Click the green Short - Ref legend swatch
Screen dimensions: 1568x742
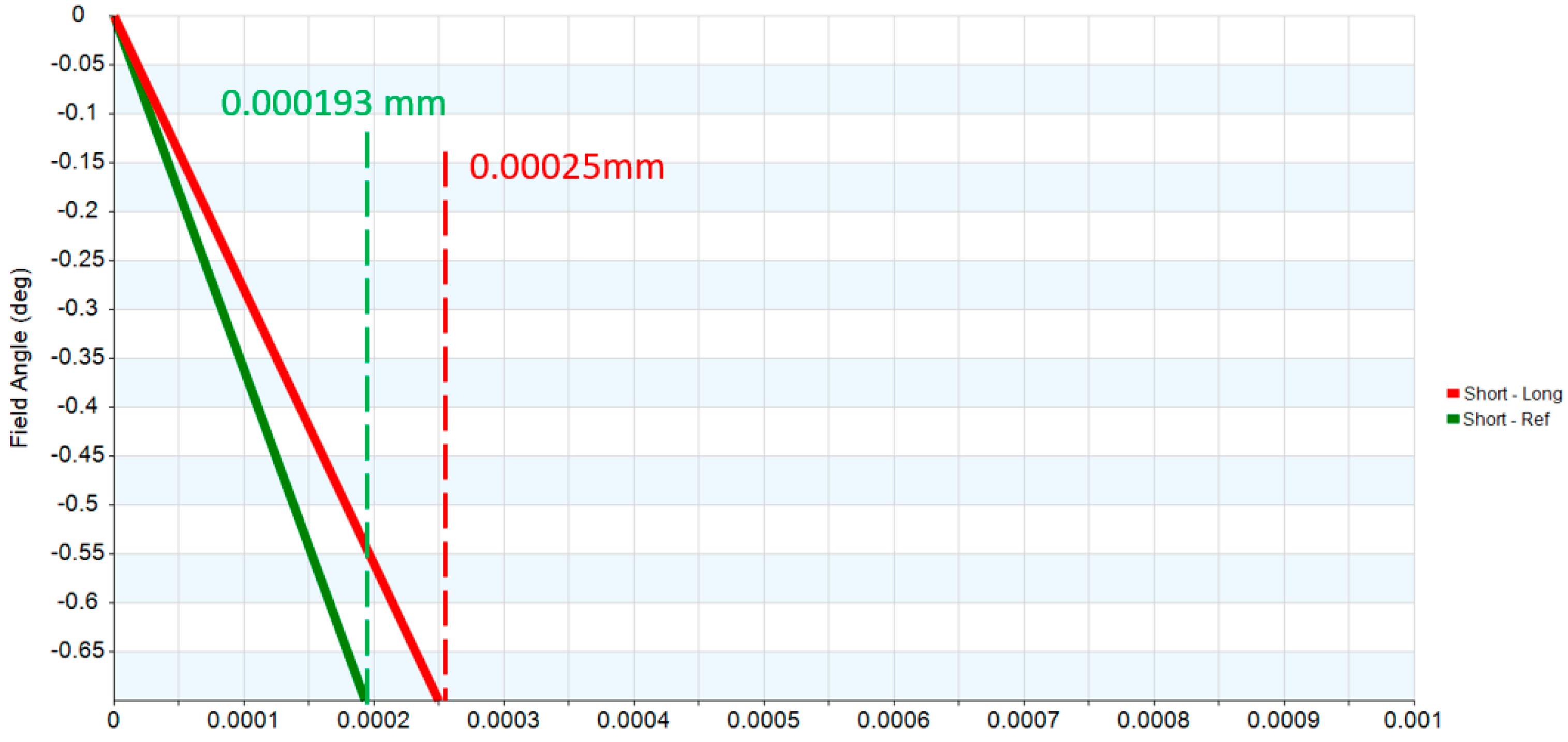click(1453, 419)
